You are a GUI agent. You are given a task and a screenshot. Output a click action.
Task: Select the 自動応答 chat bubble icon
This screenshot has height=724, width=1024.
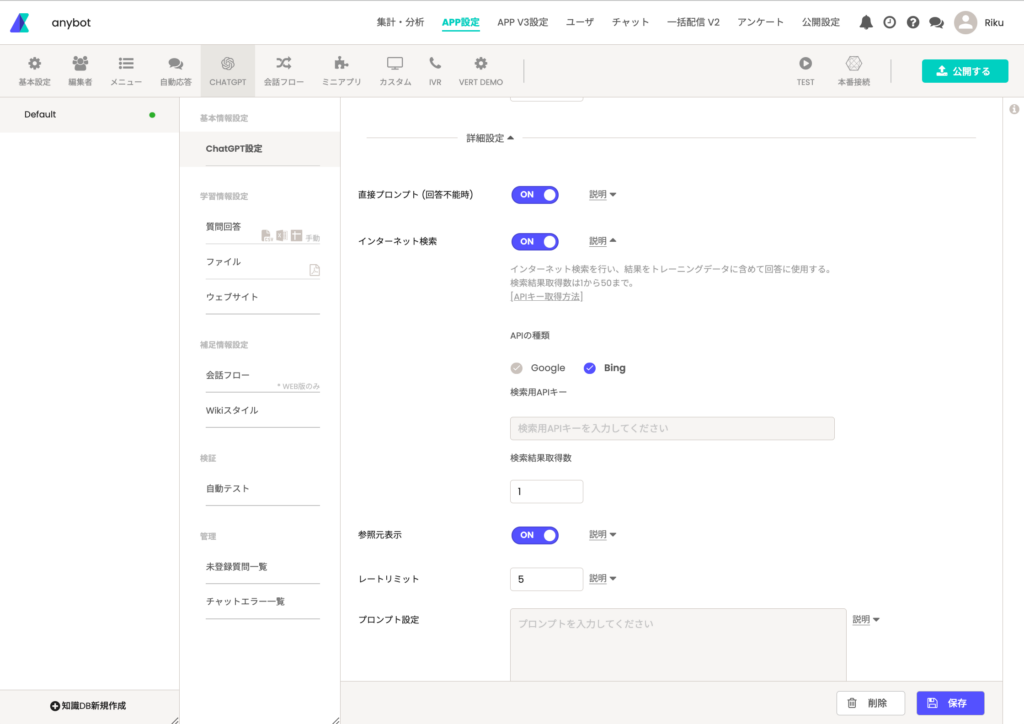pos(176,64)
